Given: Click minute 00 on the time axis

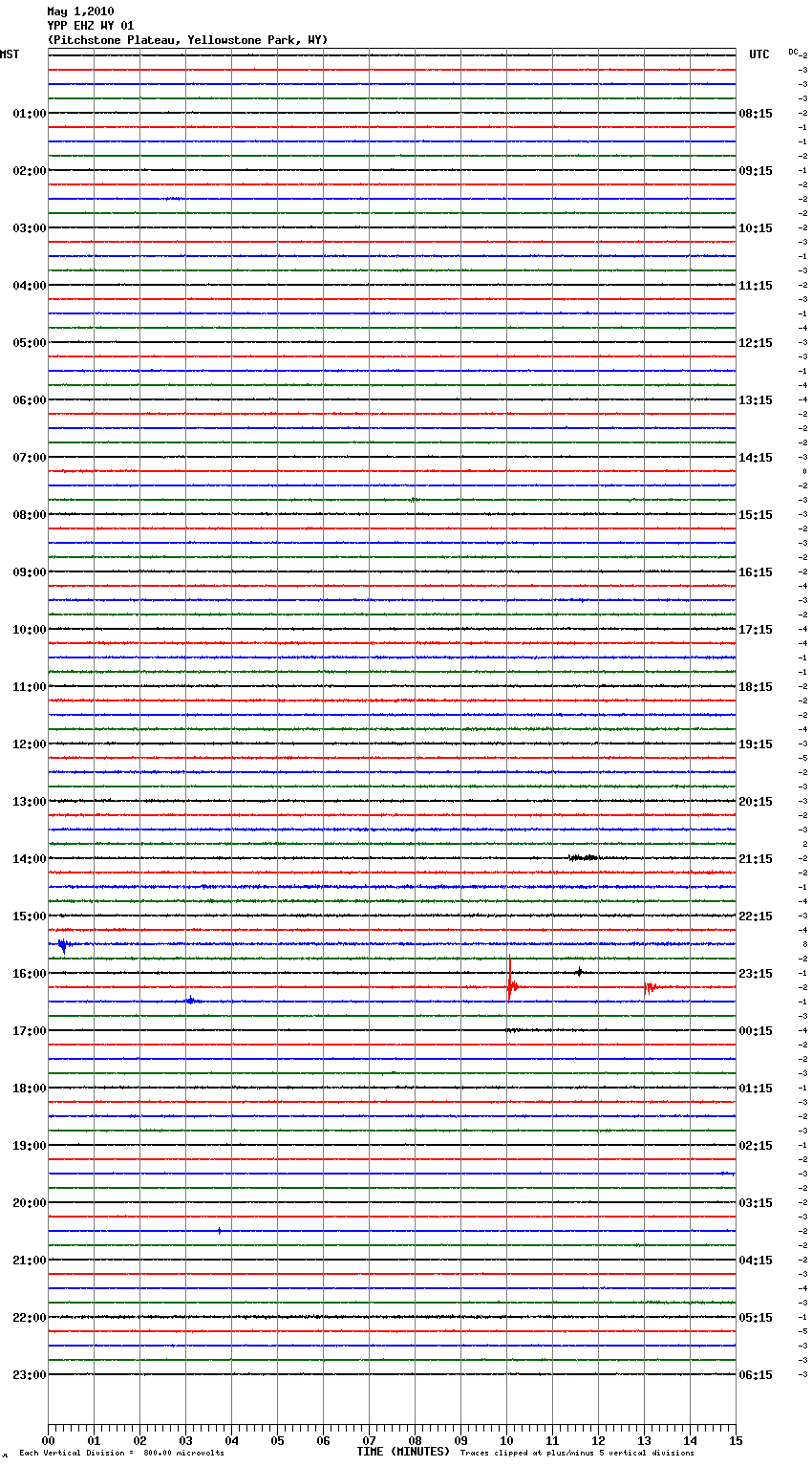Looking at the screenshot, I should tap(48, 1440).
